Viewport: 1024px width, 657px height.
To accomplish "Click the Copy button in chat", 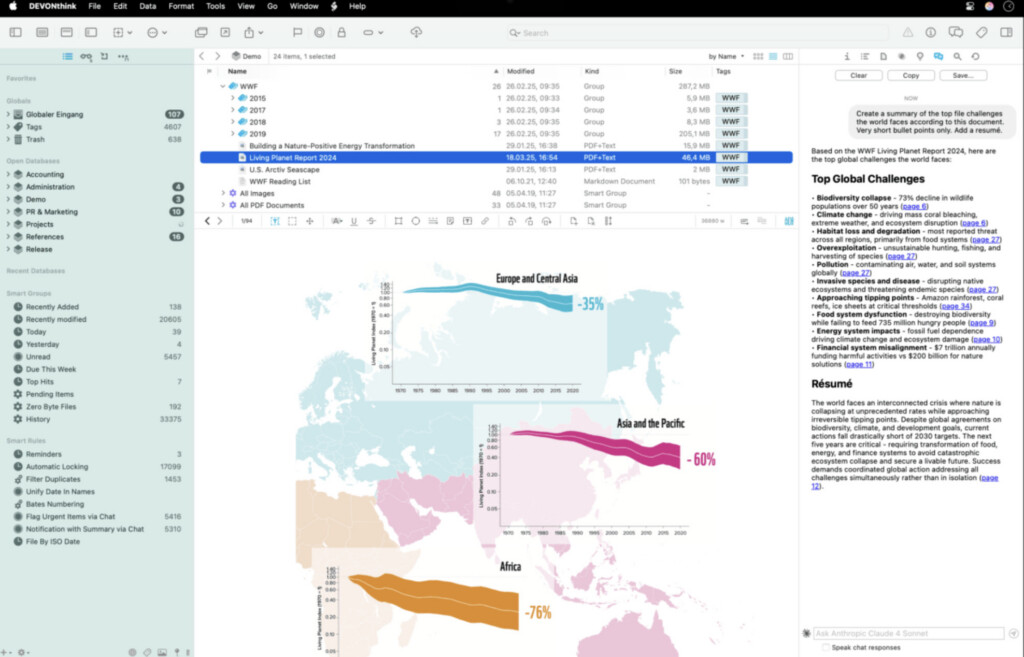I will pyautogui.click(x=910, y=76).
